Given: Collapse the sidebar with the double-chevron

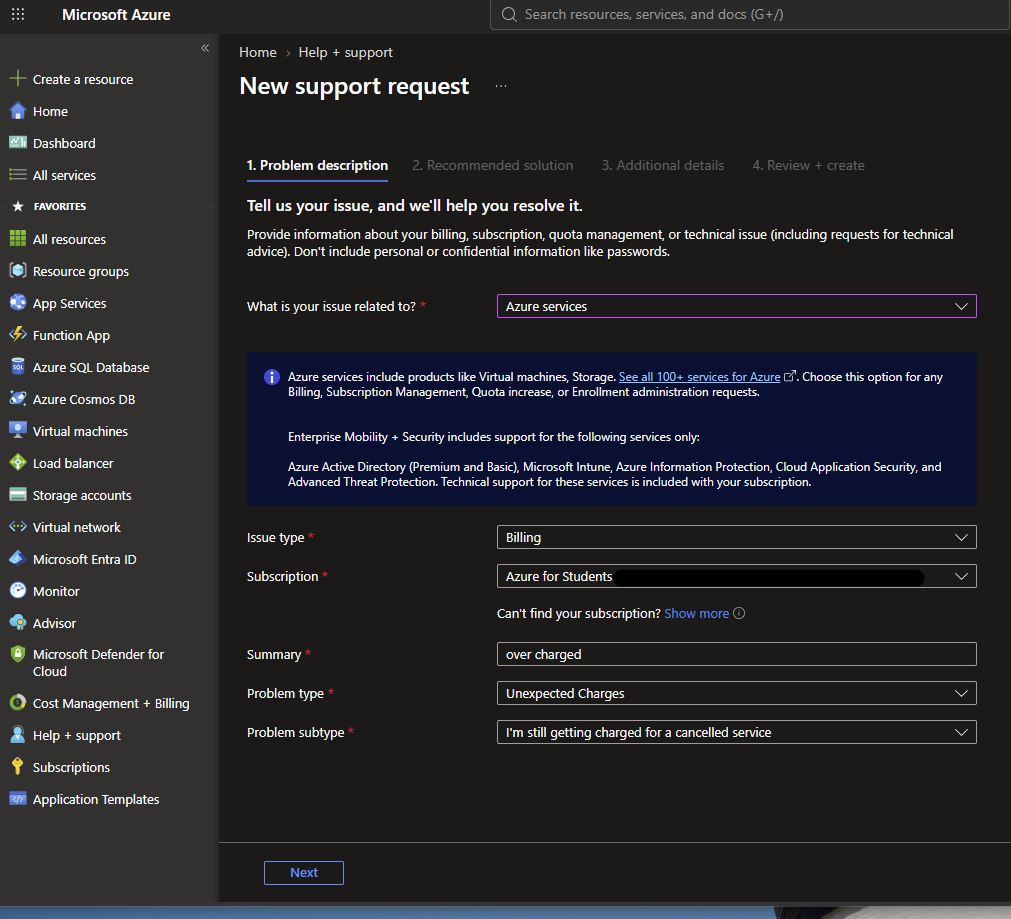Looking at the screenshot, I should pyautogui.click(x=205, y=48).
